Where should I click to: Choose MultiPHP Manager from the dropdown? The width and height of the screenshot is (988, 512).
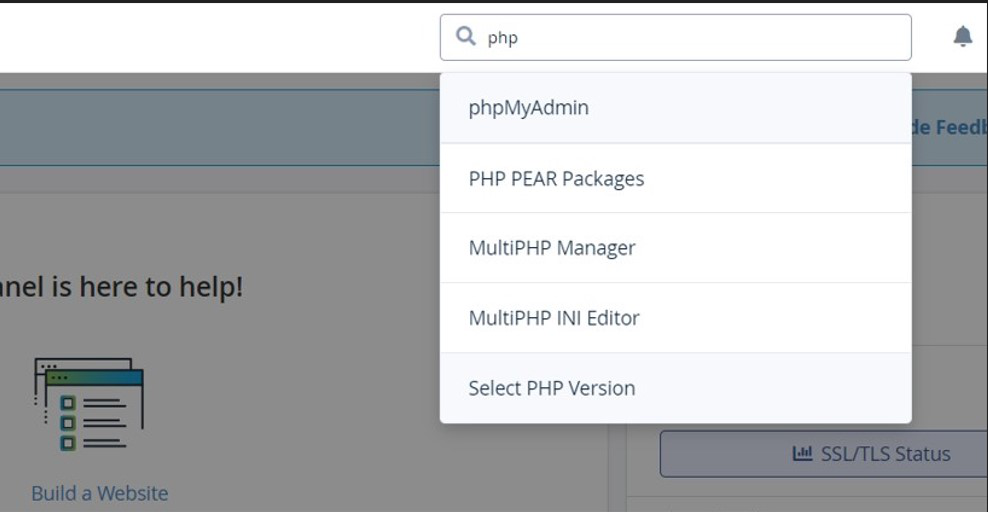[x=551, y=248]
